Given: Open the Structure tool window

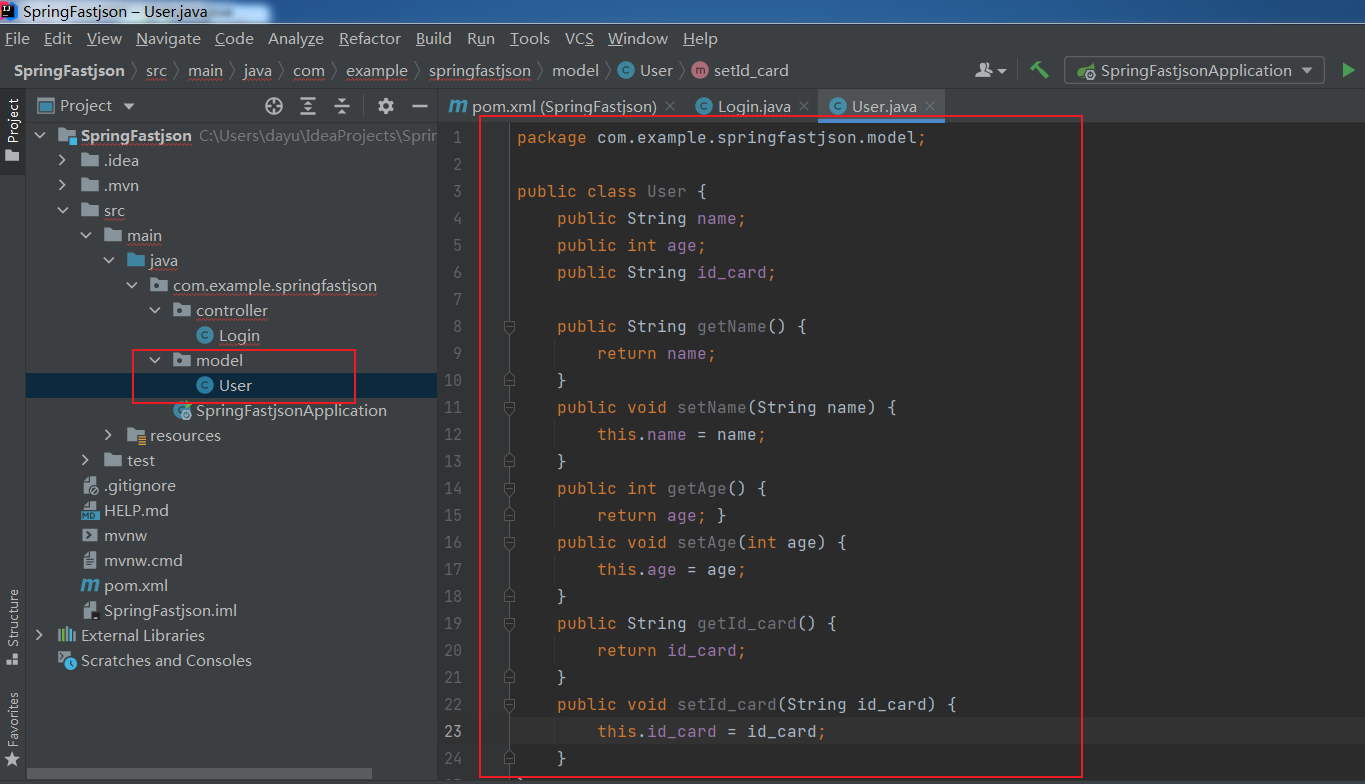Looking at the screenshot, I should (x=13, y=627).
